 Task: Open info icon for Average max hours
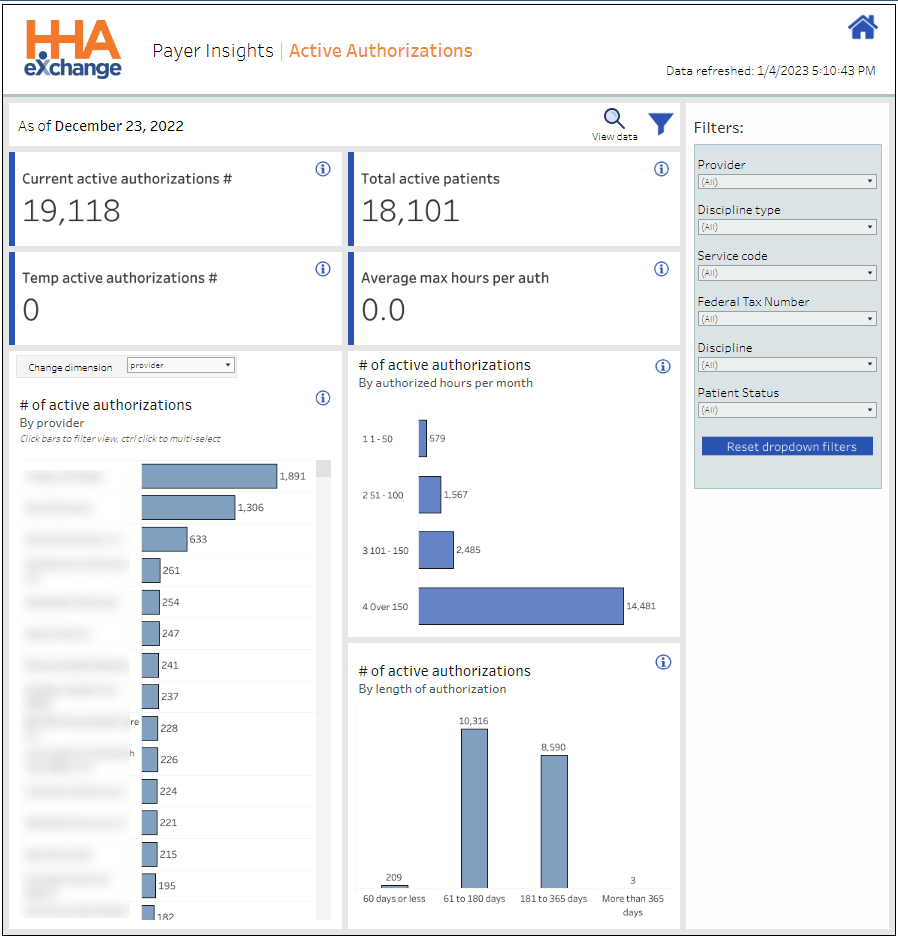click(661, 268)
